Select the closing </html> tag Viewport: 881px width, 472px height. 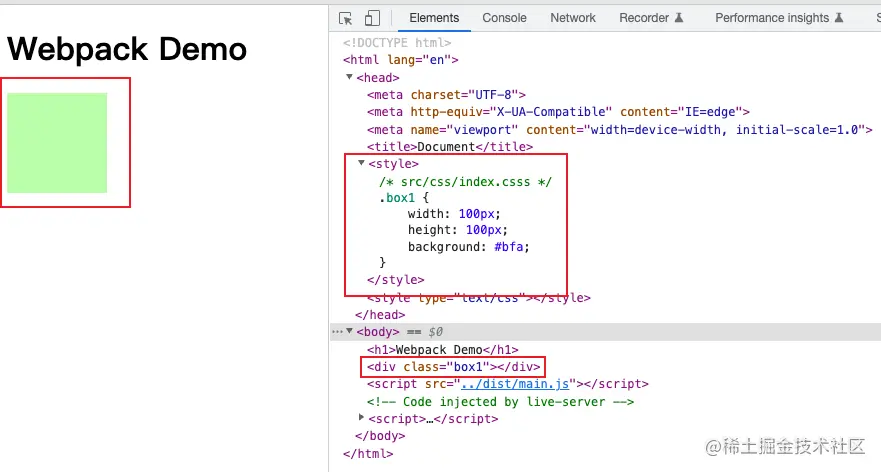click(x=368, y=453)
